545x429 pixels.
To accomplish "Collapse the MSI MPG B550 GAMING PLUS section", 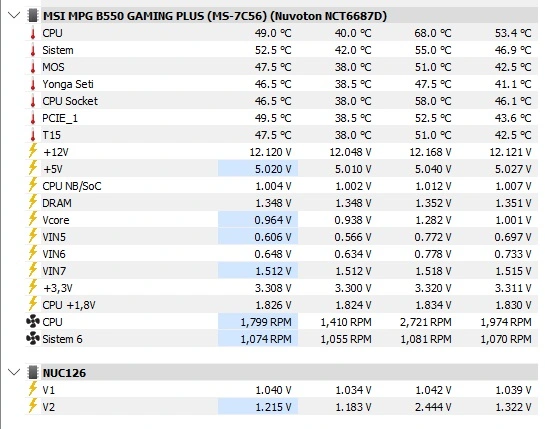I will coord(14,16).
